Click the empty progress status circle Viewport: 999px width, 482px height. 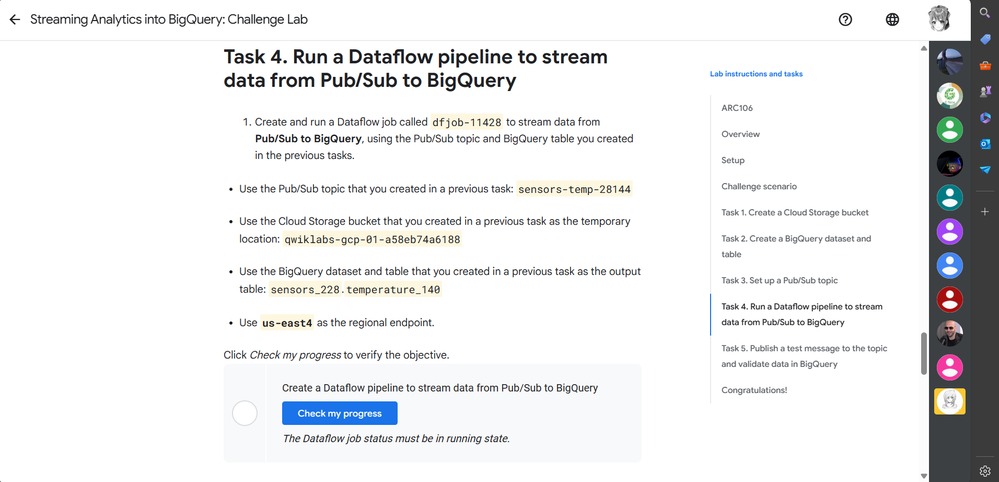click(245, 413)
